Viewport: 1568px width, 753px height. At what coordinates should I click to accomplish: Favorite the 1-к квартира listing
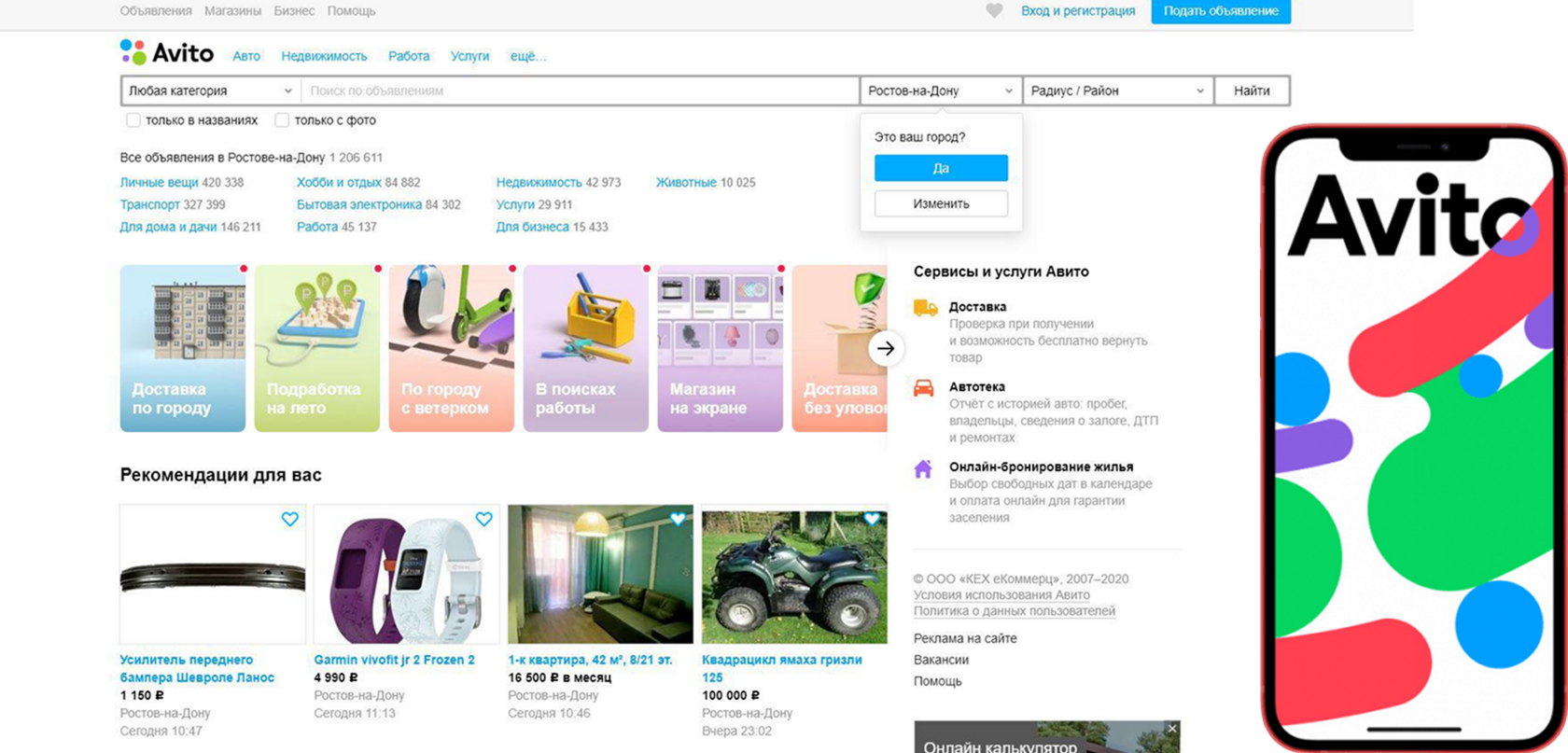coord(678,519)
